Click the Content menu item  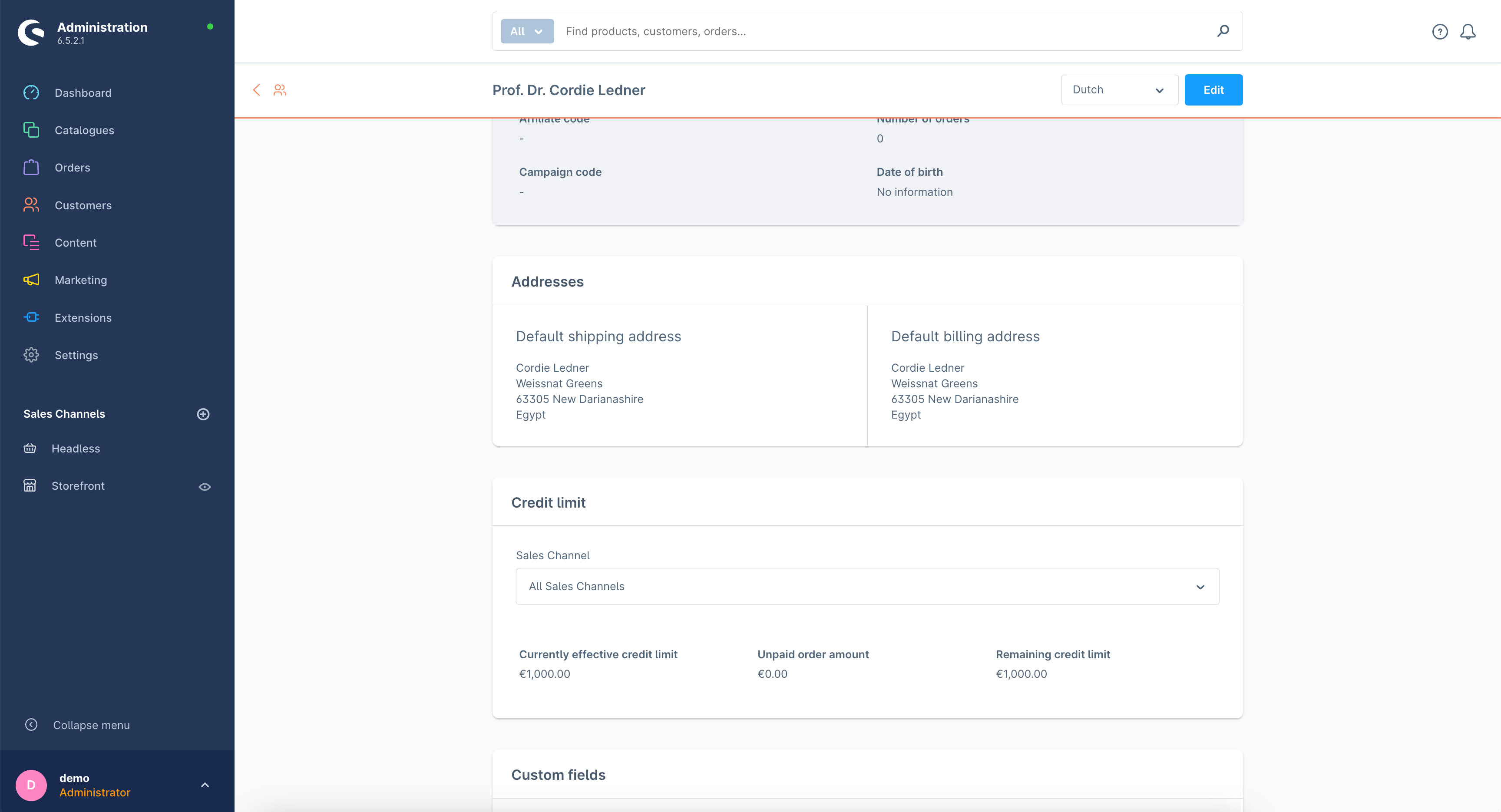[x=76, y=242]
